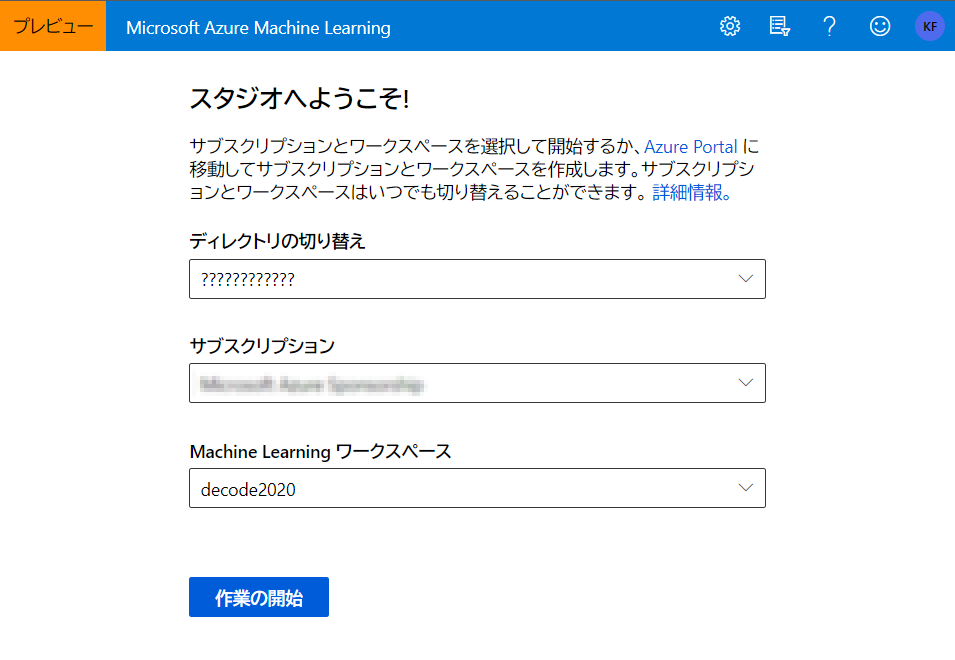Expand the ディレクトリの切り替え dropdown chevron
The height and width of the screenshot is (660, 955).
(745, 279)
